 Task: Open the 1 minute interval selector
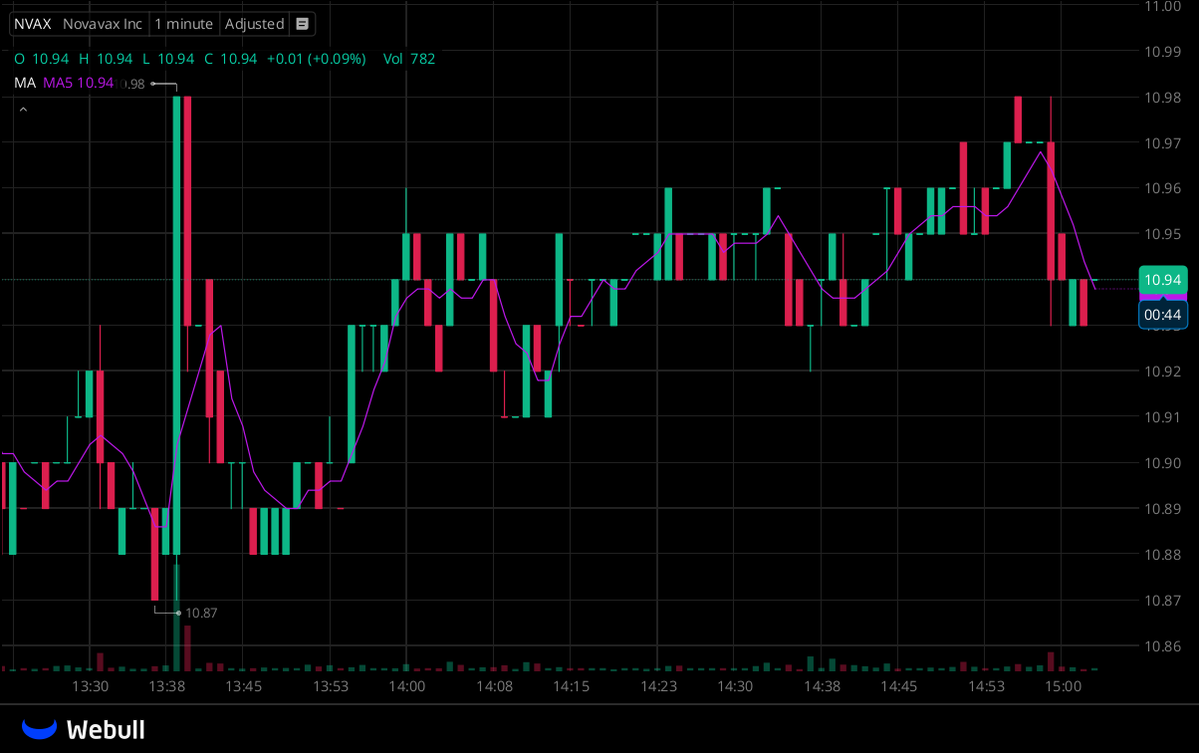pyautogui.click(x=184, y=24)
